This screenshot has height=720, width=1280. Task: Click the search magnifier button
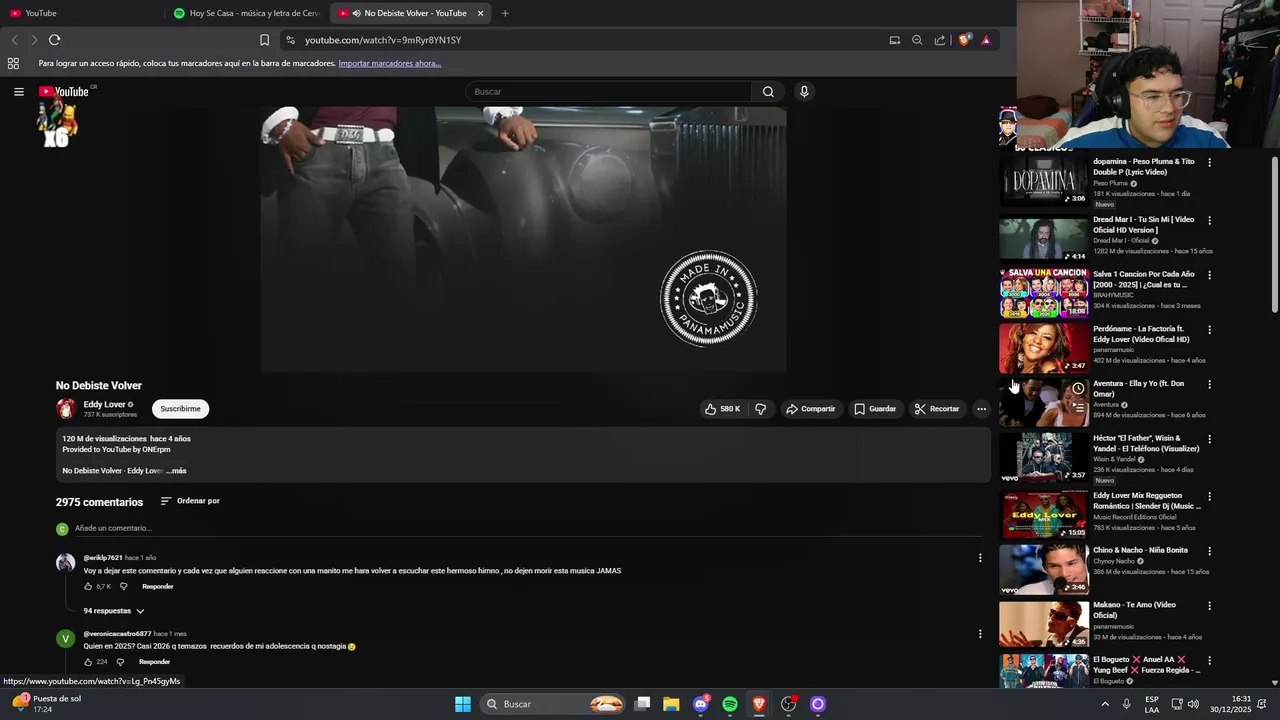768,91
